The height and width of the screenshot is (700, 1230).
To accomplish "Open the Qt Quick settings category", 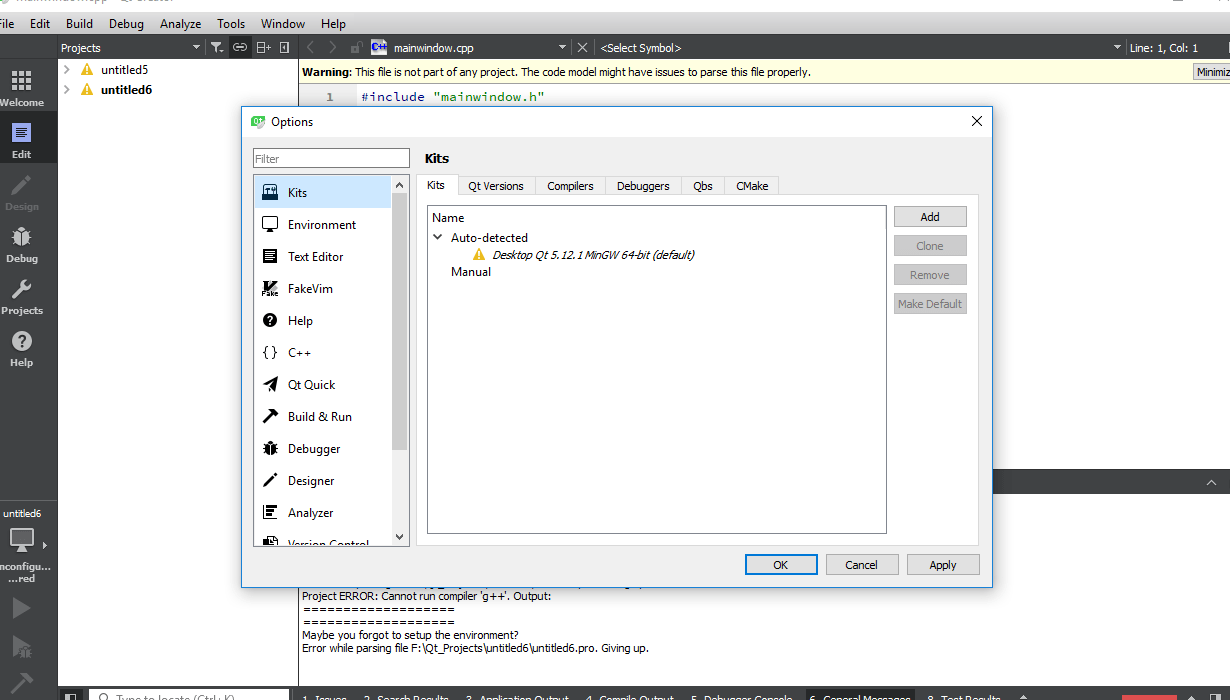I will (x=313, y=384).
